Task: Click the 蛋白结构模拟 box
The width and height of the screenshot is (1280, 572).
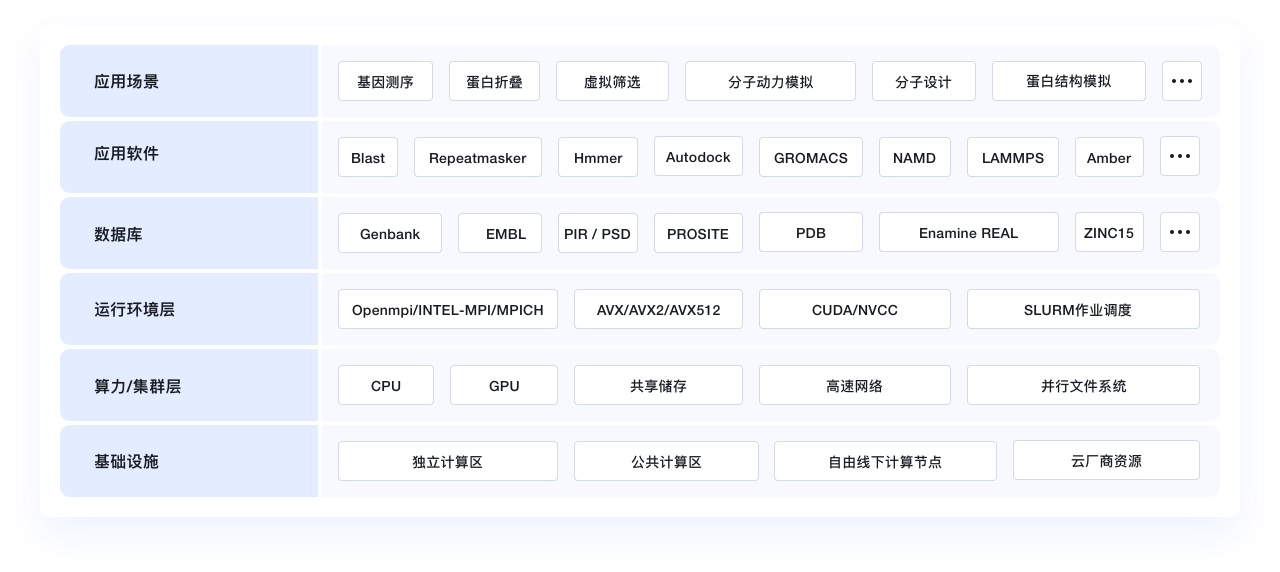Action: point(1068,81)
